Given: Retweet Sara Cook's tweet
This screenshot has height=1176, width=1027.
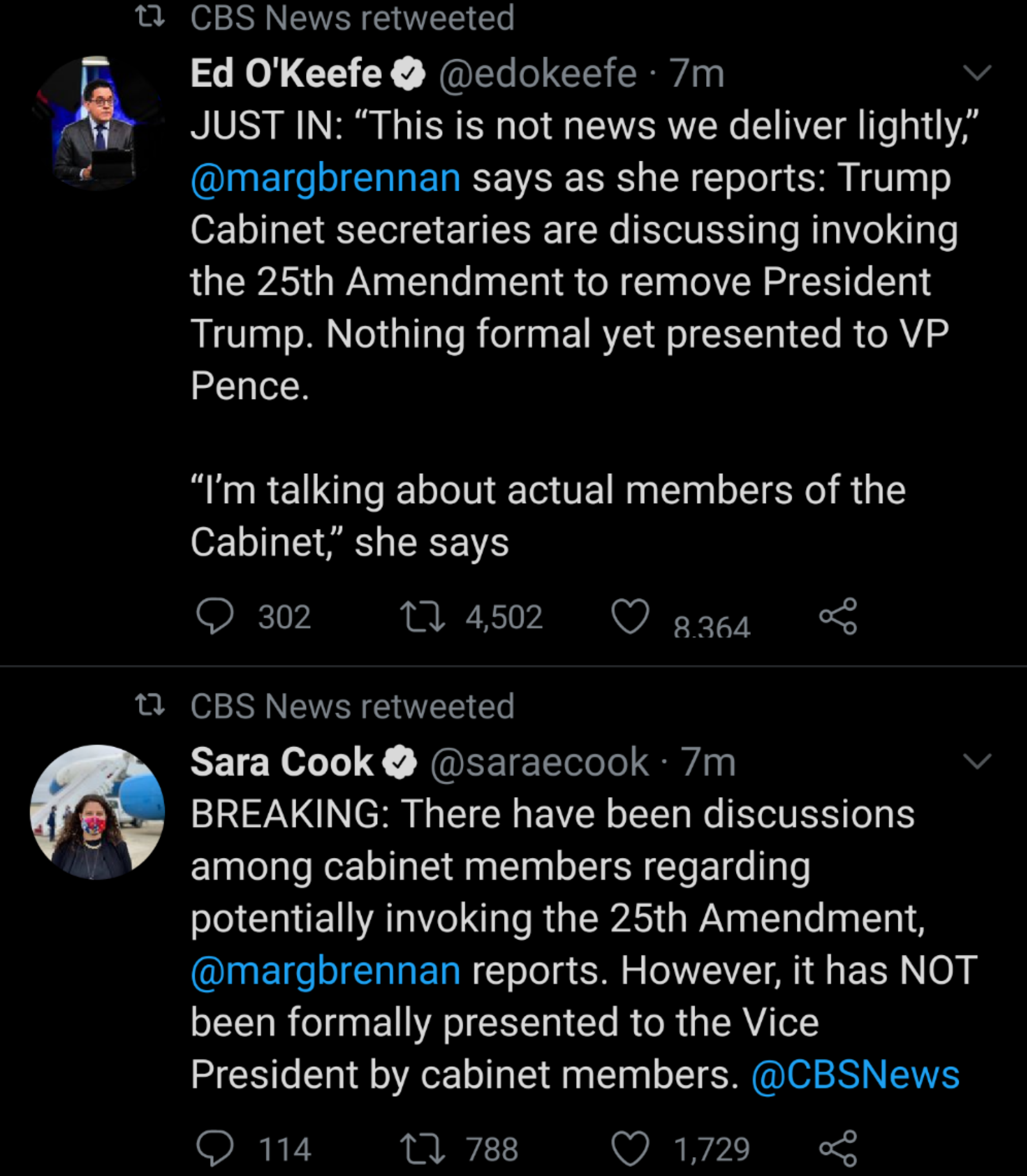Looking at the screenshot, I should pos(423,1149).
